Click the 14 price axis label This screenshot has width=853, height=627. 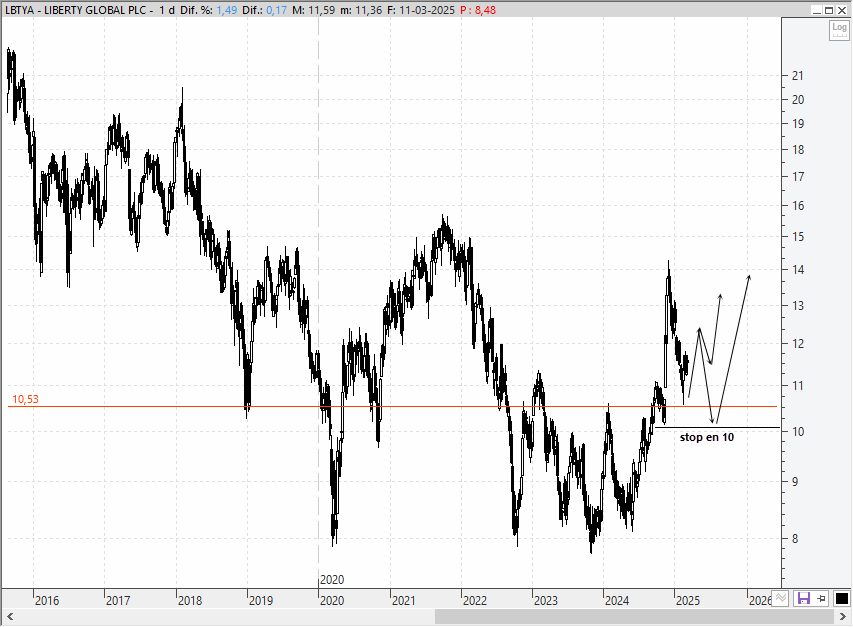pos(798,270)
